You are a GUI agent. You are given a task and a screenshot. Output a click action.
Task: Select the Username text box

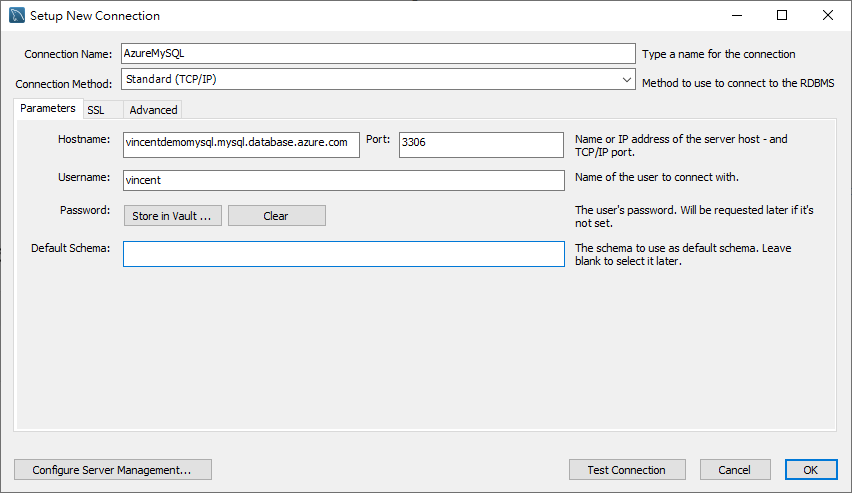343,180
